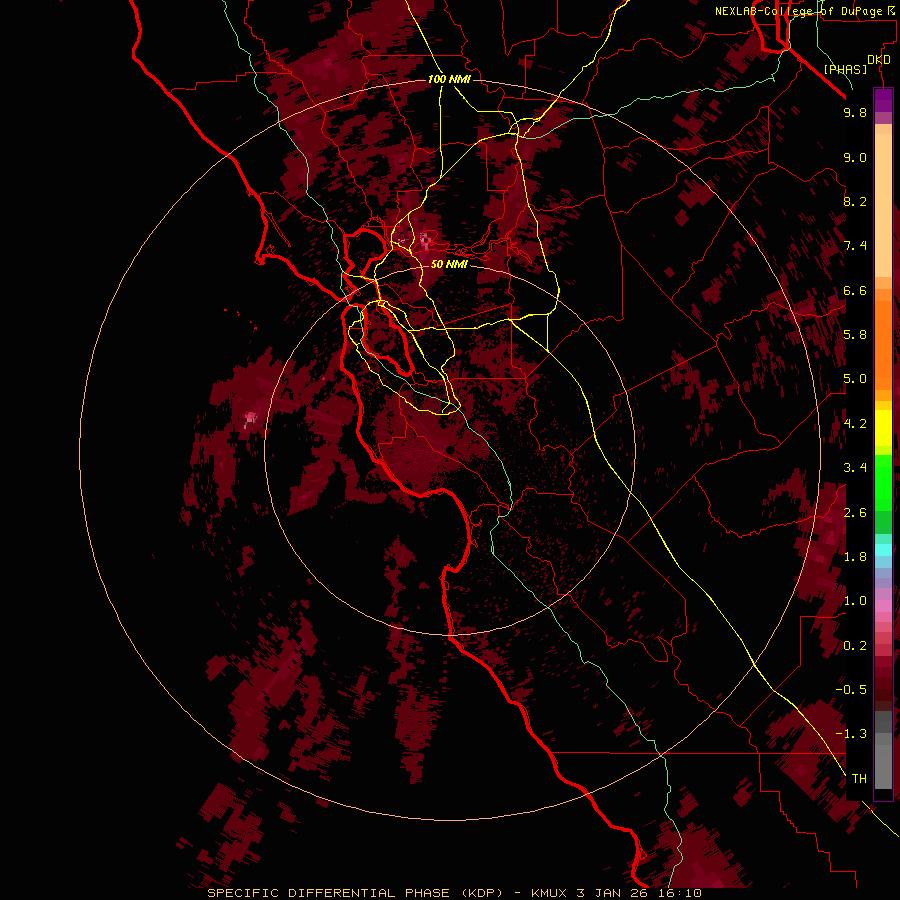This screenshot has height=900, width=900.
Task: Click the radar site dot at the rings' center
Action: coord(449,449)
